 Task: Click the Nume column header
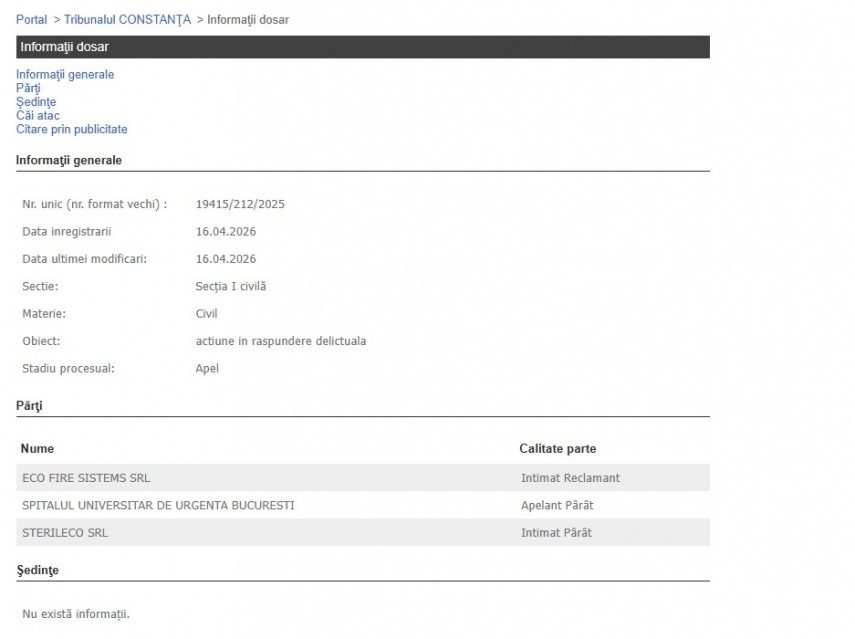[37, 449]
